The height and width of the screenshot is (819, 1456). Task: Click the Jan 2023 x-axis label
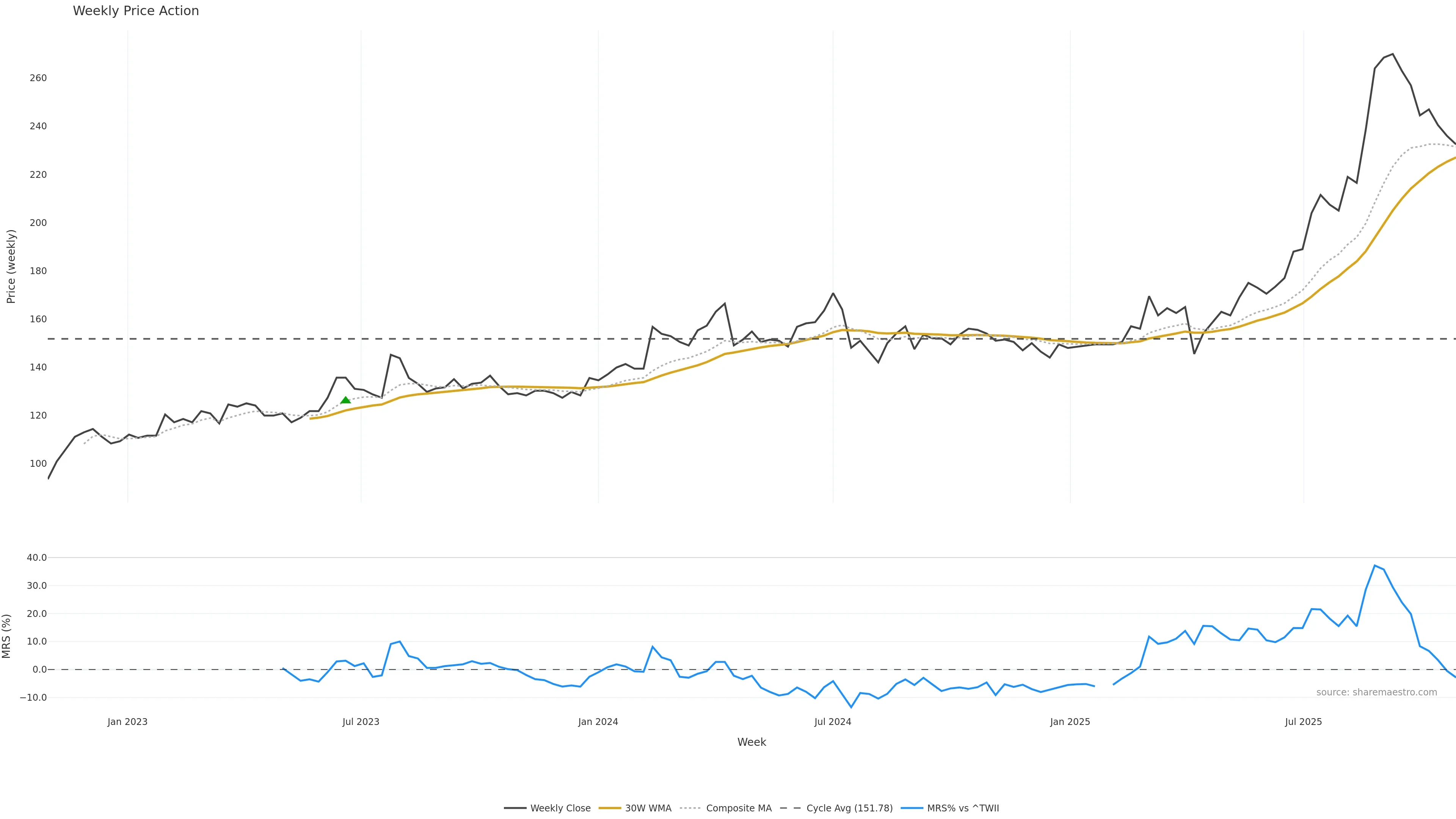point(127,722)
